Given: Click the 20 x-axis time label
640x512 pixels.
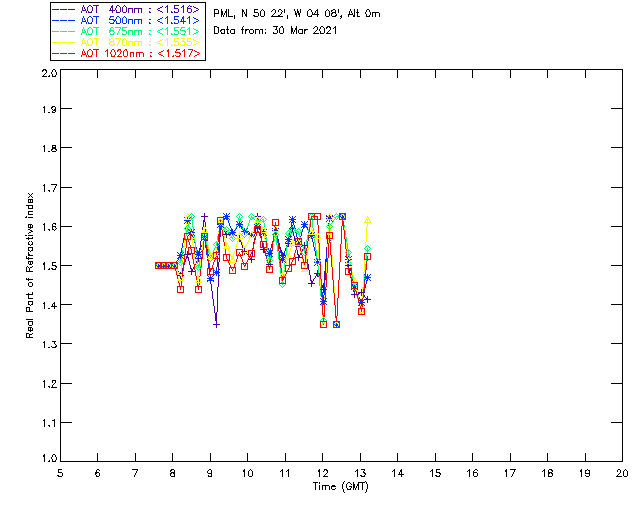Looking at the screenshot, I should pos(622,473).
